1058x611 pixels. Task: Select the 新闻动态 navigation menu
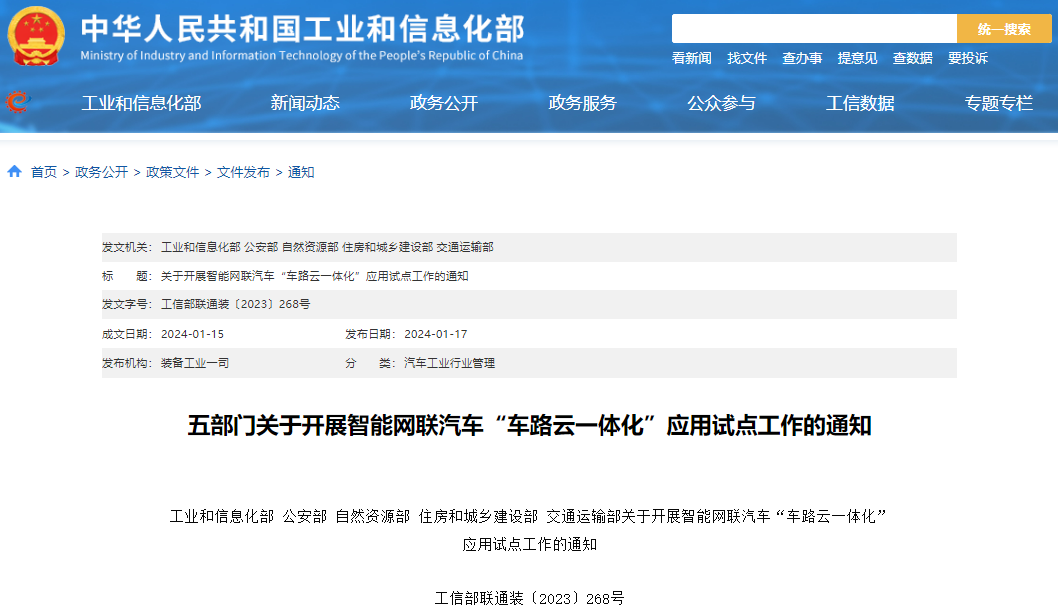(303, 104)
